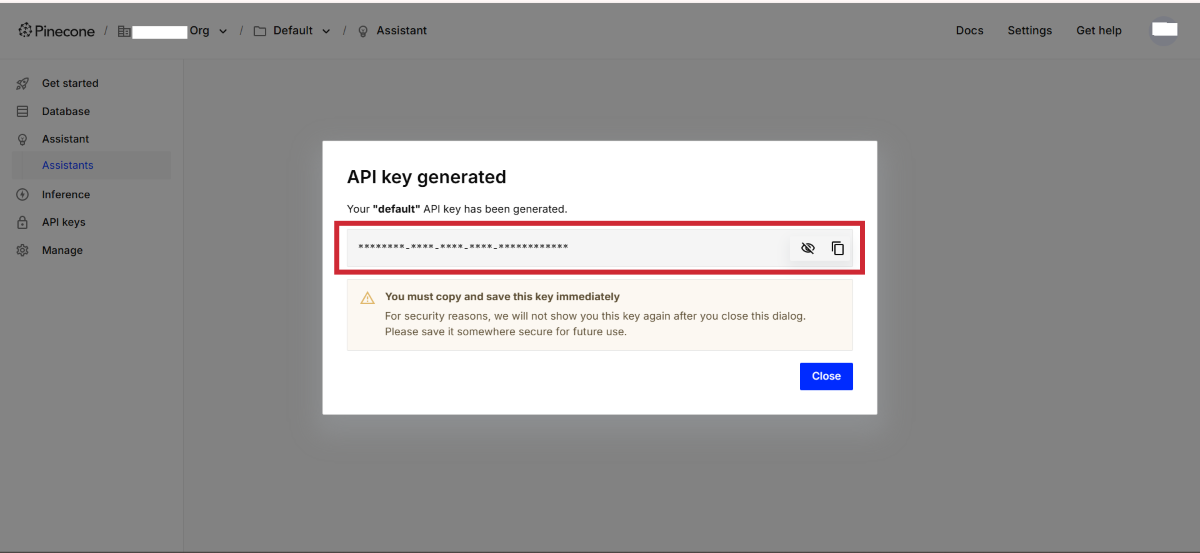Click the Inference sidebar icon
This screenshot has width=1200, height=553.
coord(22,195)
